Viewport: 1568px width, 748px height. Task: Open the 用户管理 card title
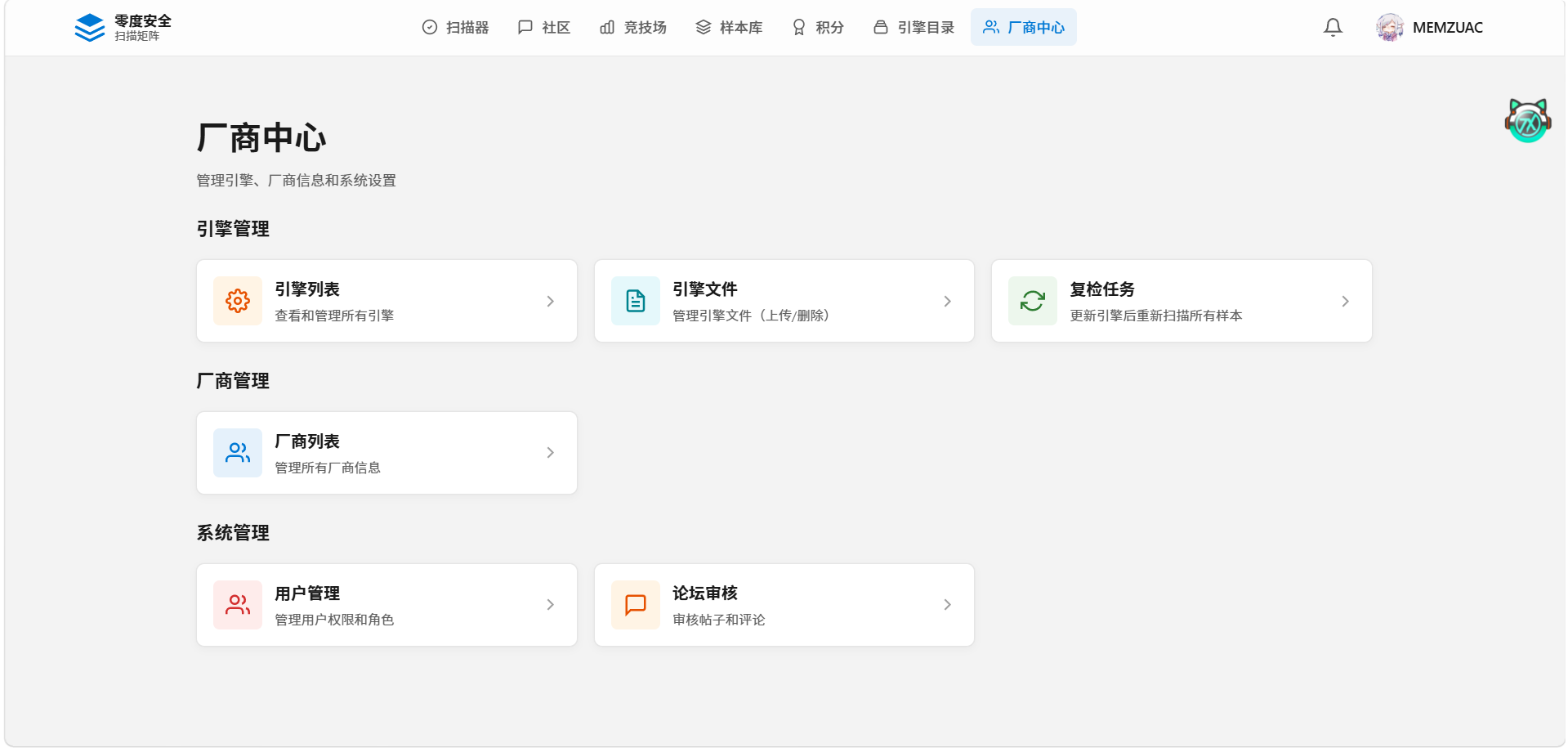[x=307, y=593]
